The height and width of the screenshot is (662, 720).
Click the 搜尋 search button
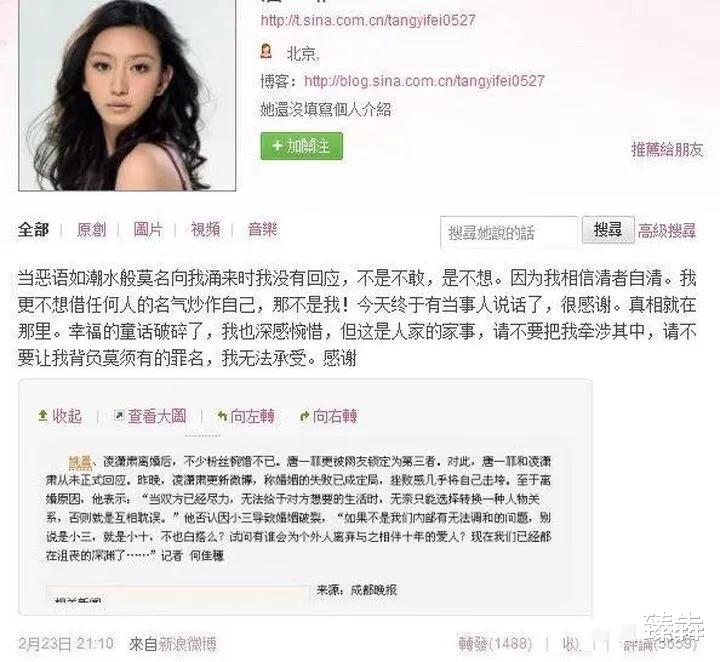(608, 230)
